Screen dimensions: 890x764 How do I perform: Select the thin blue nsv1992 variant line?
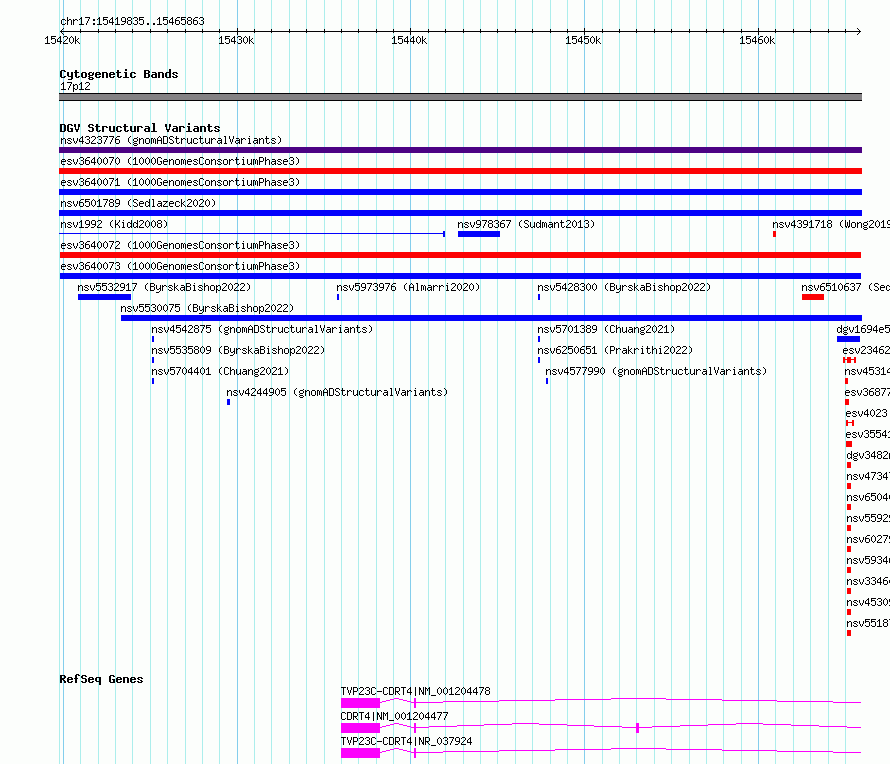point(252,234)
